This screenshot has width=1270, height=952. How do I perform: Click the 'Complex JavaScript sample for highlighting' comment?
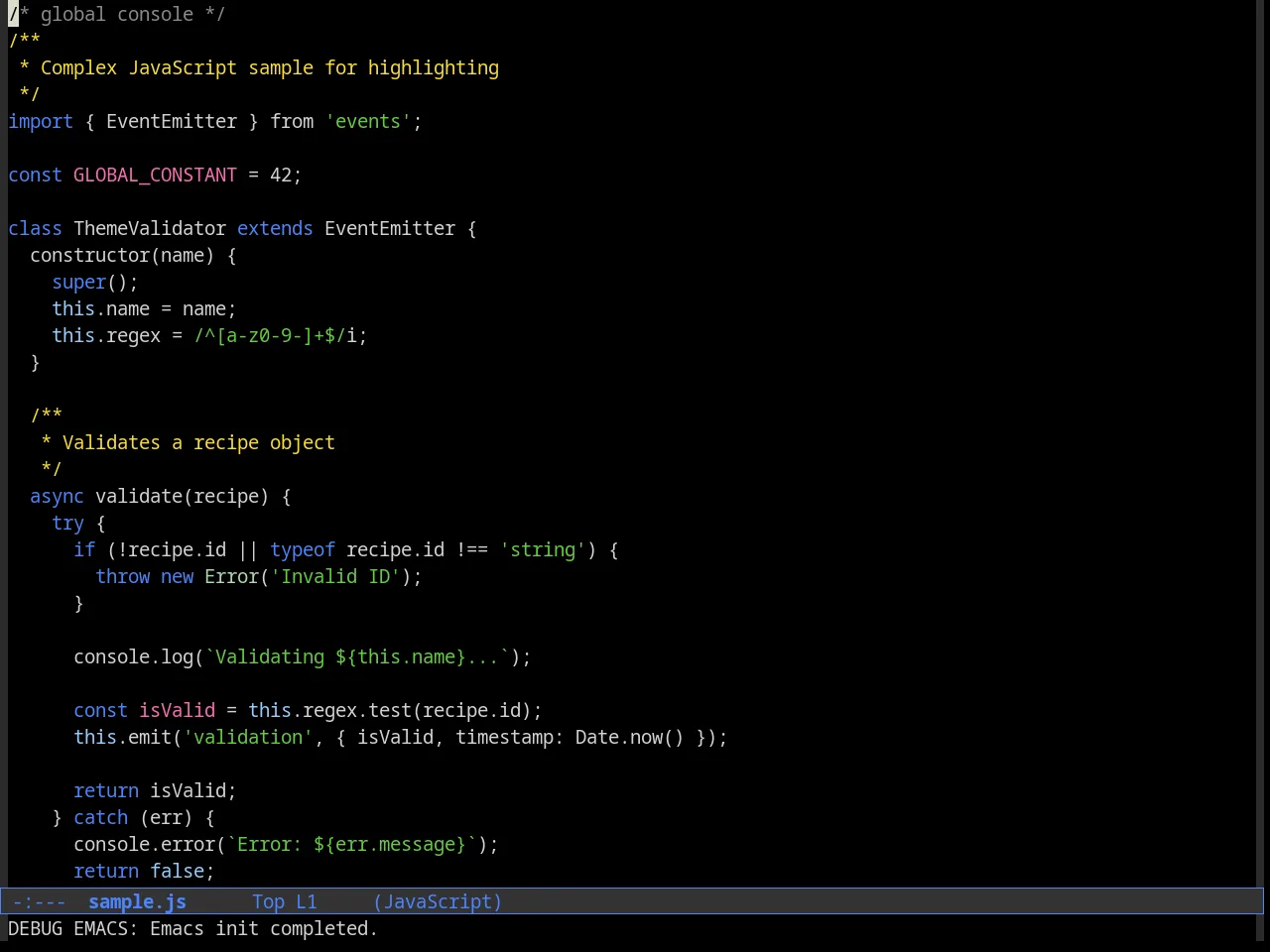tap(270, 67)
